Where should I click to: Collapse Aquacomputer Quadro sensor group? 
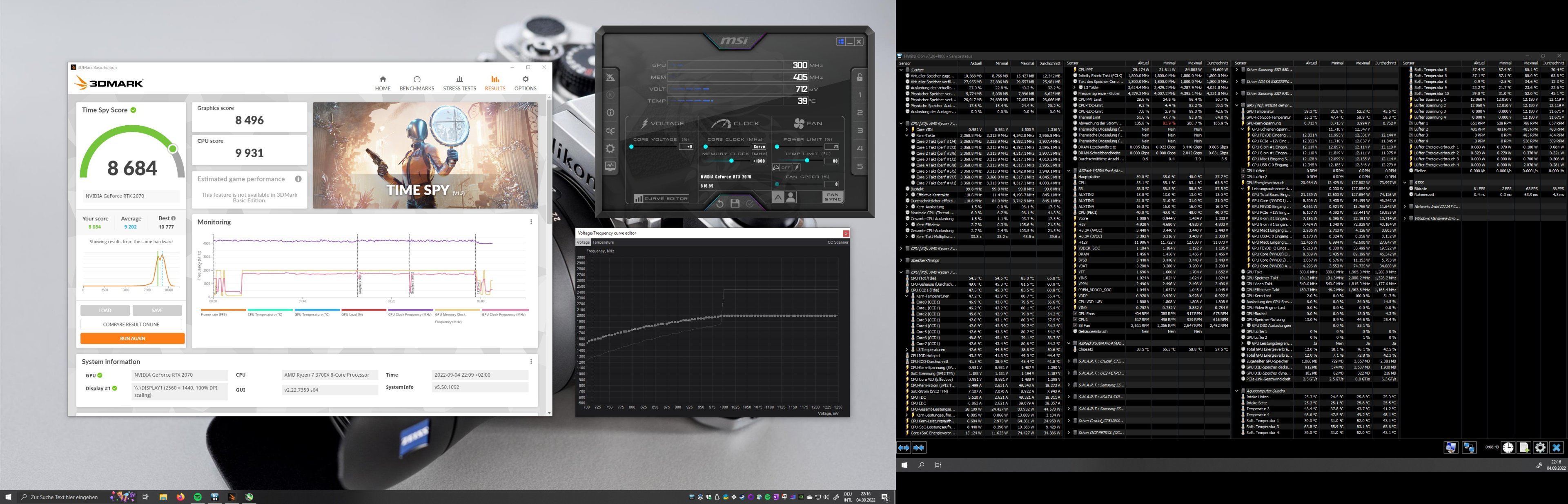pos(1237,391)
